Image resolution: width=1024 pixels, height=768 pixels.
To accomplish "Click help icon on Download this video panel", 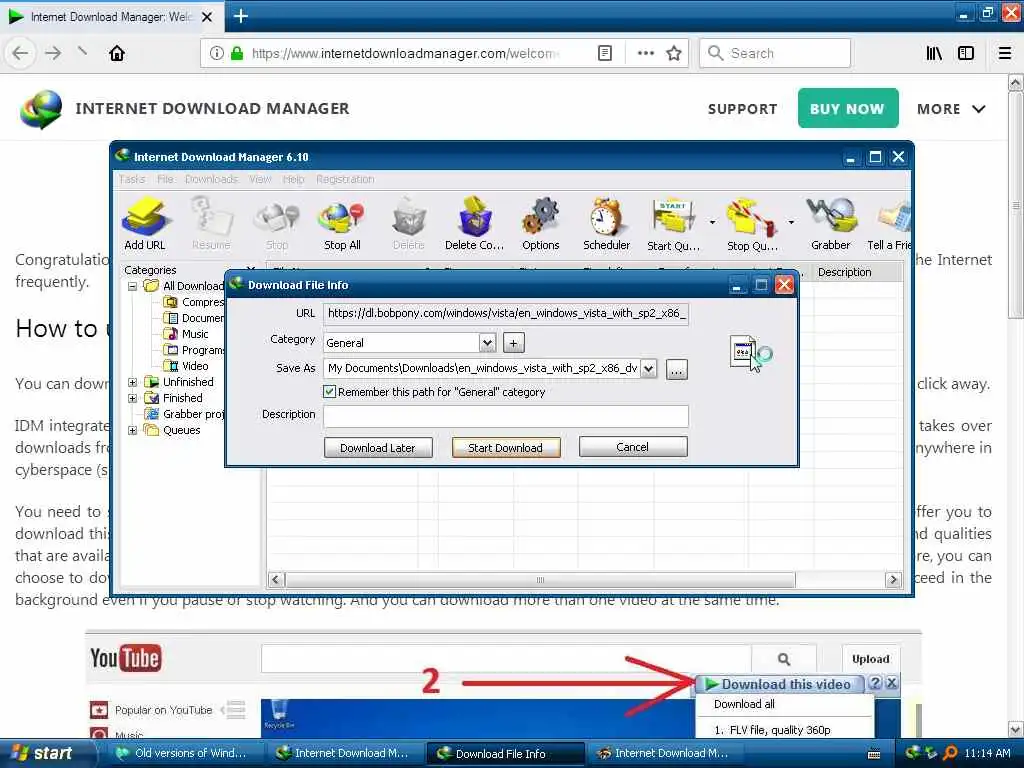I will click(875, 683).
